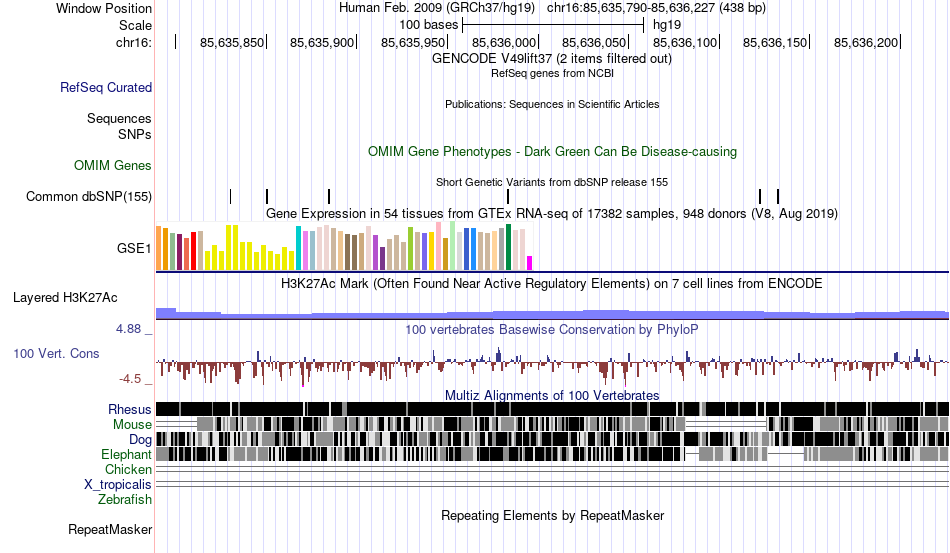Select the Zebrafish species label
The width and height of the screenshot is (950, 553).
[x=125, y=500]
